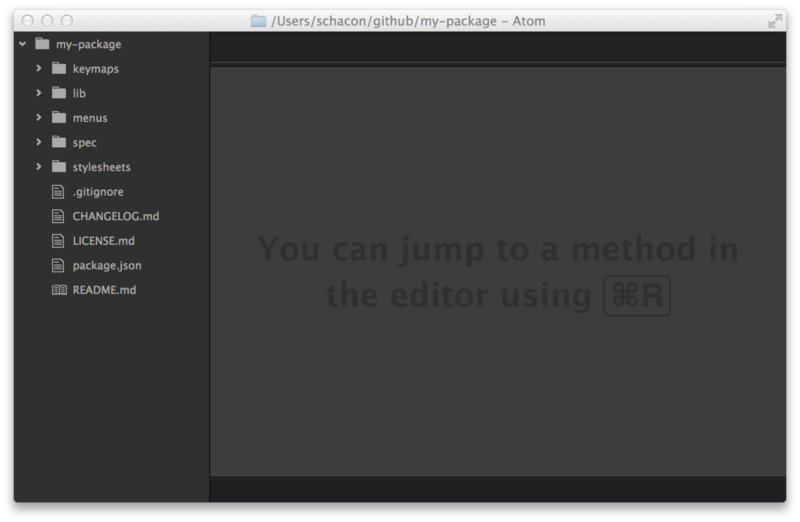Click the keymaps folder icon
This screenshot has height=522, width=800.
(59, 69)
